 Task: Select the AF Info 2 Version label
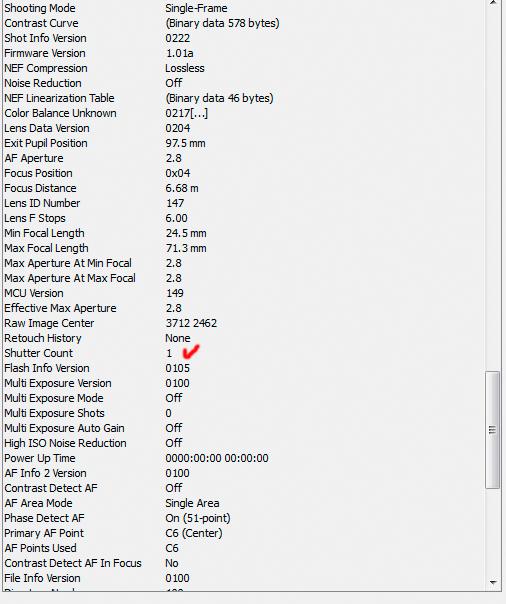[45, 474]
